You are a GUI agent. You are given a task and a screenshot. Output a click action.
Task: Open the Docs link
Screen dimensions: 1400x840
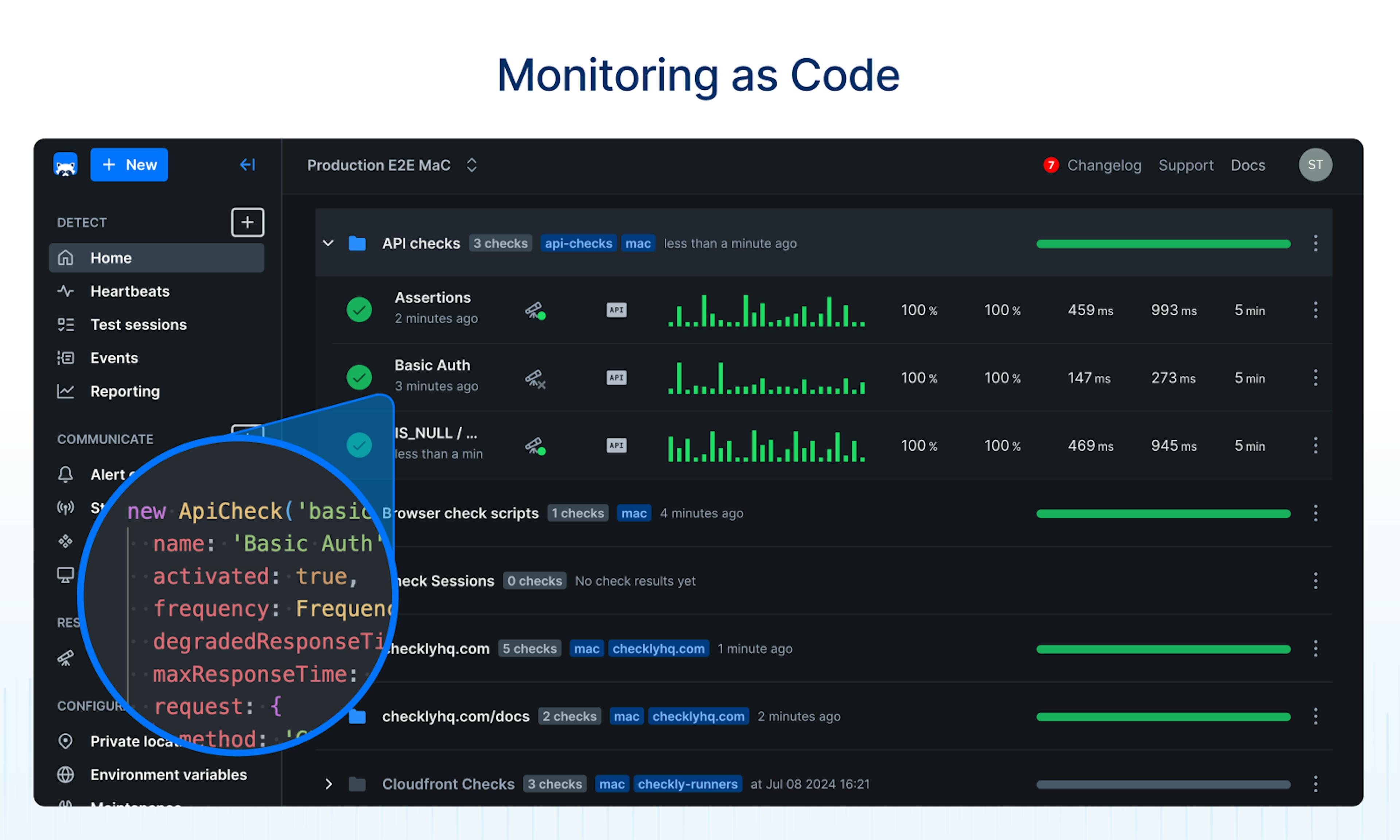coord(1248,165)
